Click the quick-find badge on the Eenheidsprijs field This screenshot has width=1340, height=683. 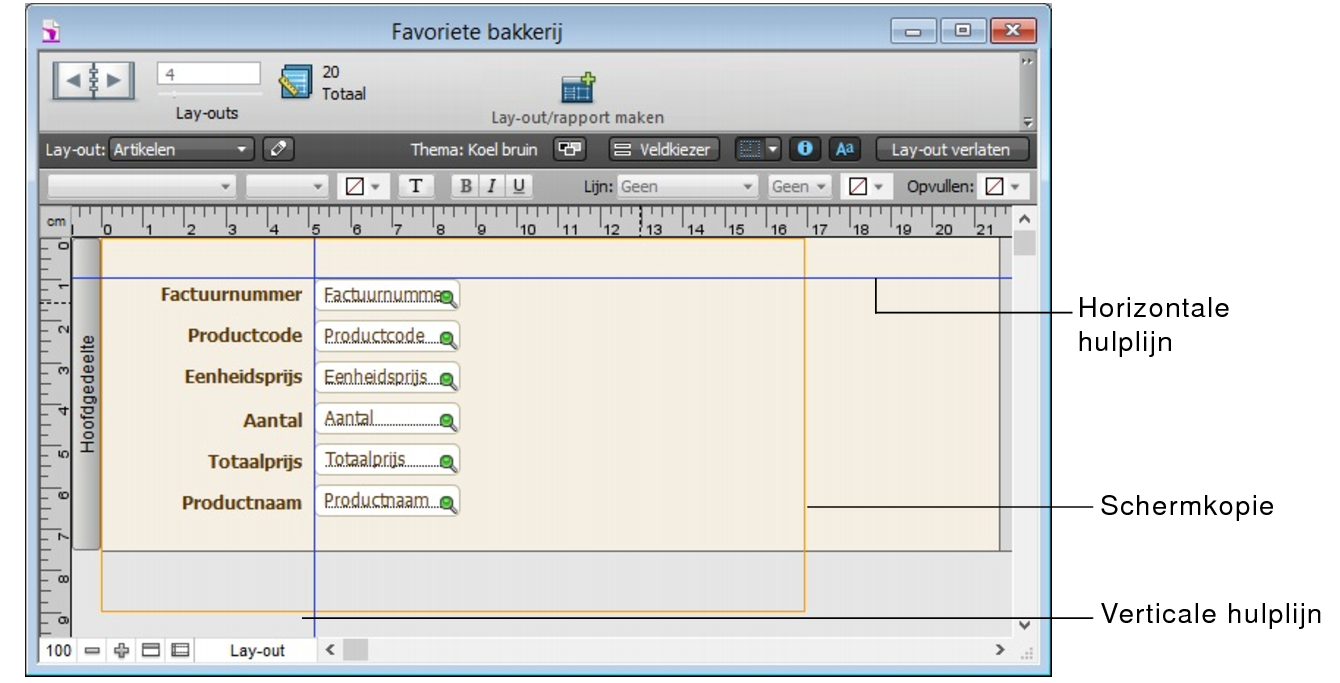(448, 381)
